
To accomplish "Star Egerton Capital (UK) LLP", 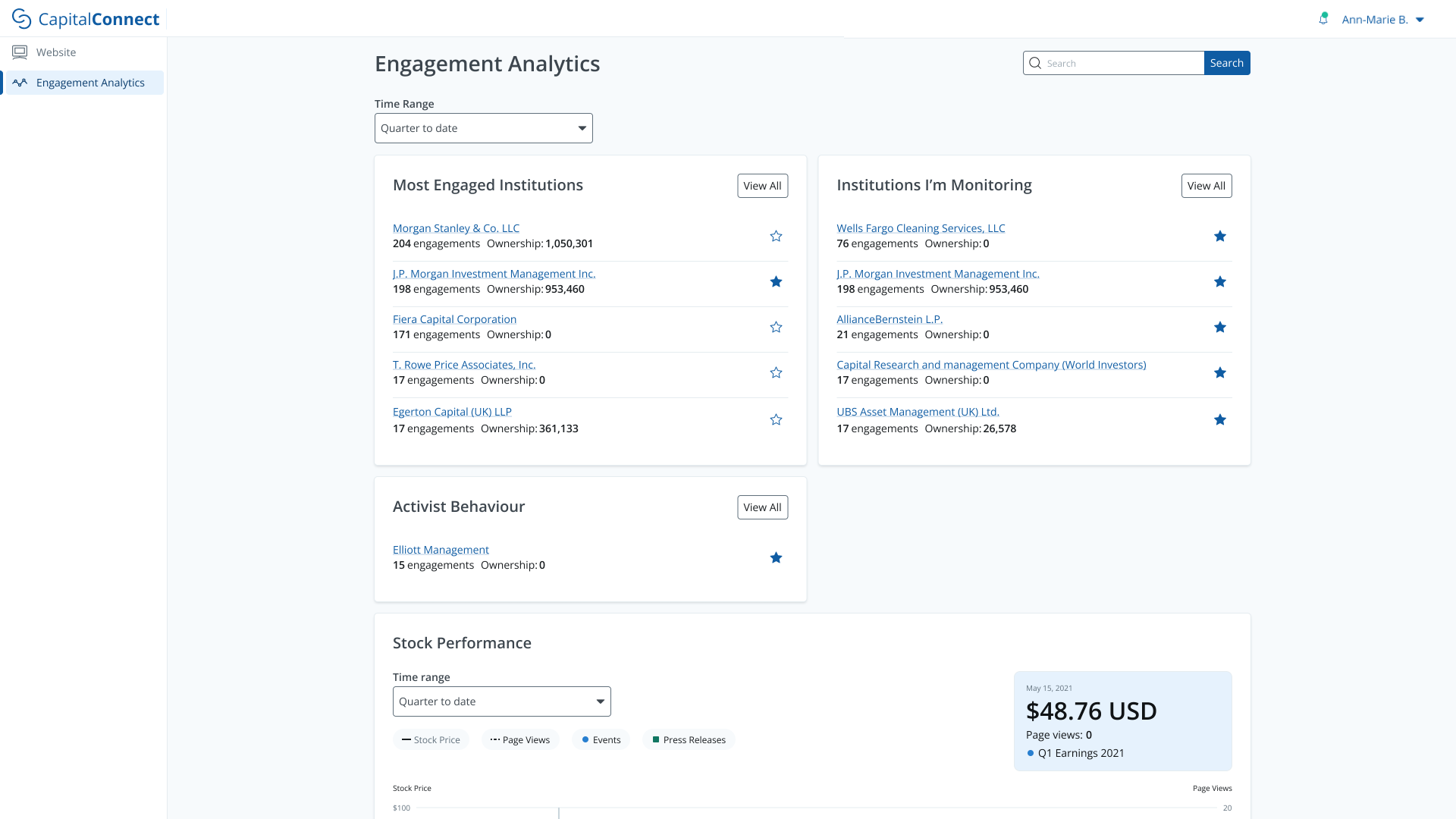I will tap(776, 419).
